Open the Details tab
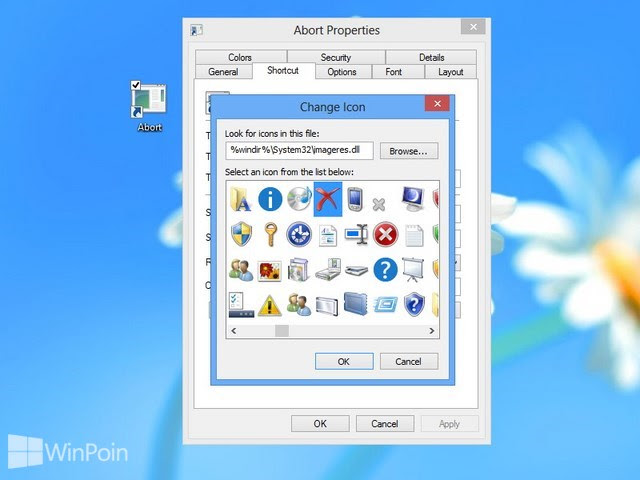Image resolution: width=640 pixels, height=480 pixels. coord(431,57)
